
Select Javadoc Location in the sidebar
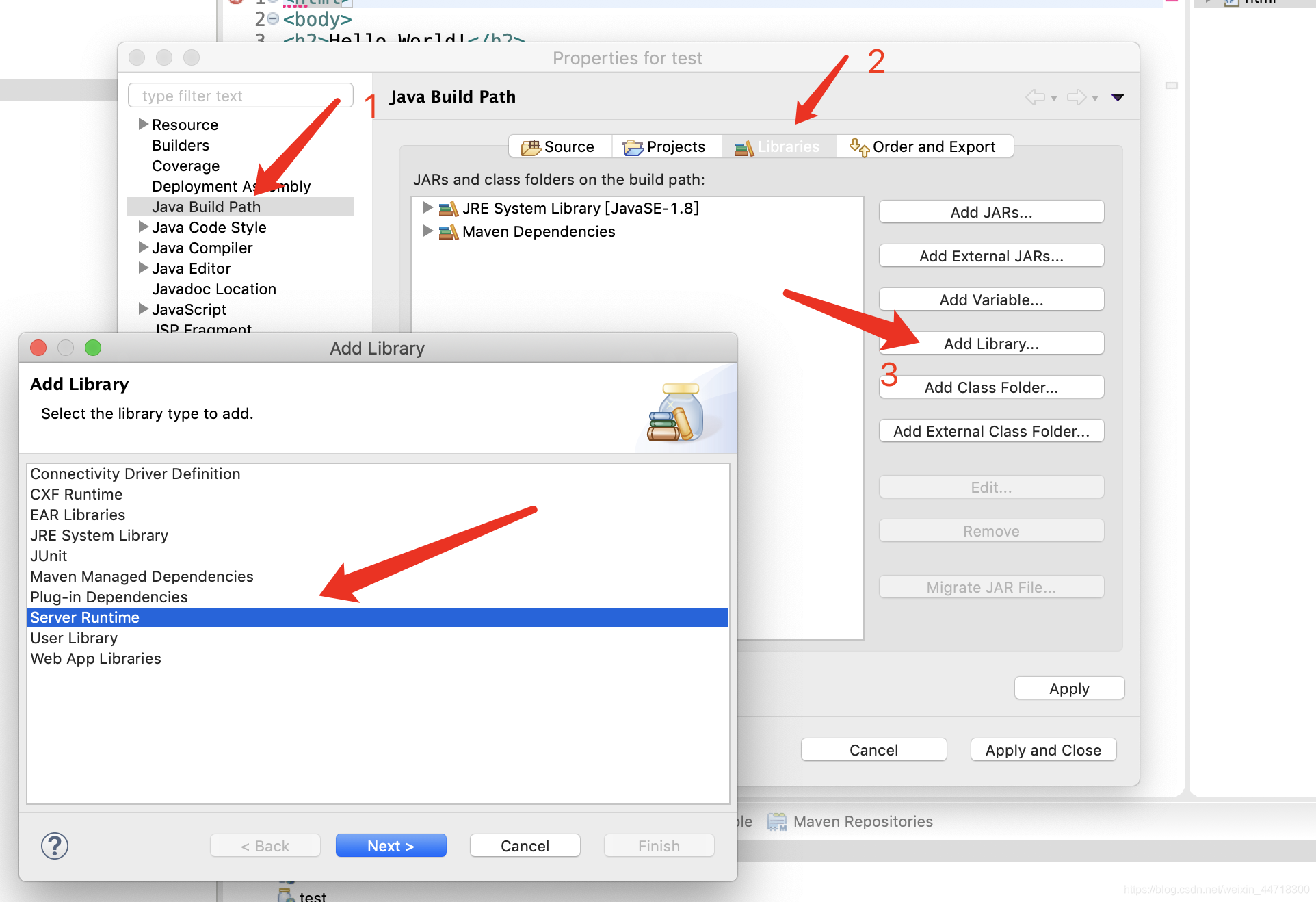213,289
